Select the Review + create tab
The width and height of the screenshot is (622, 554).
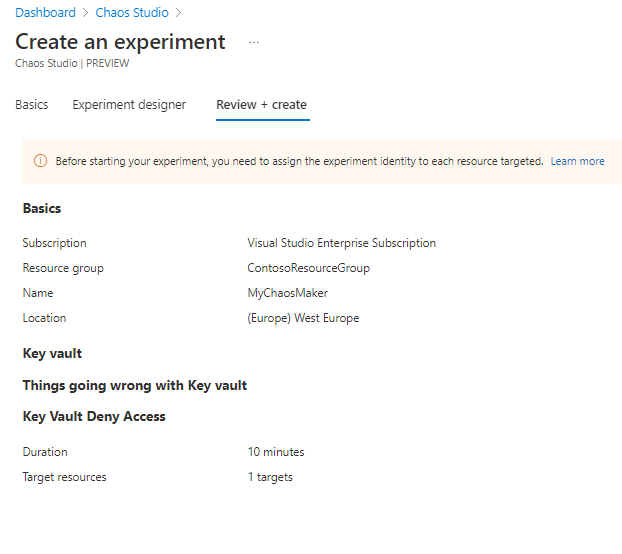coord(261,105)
